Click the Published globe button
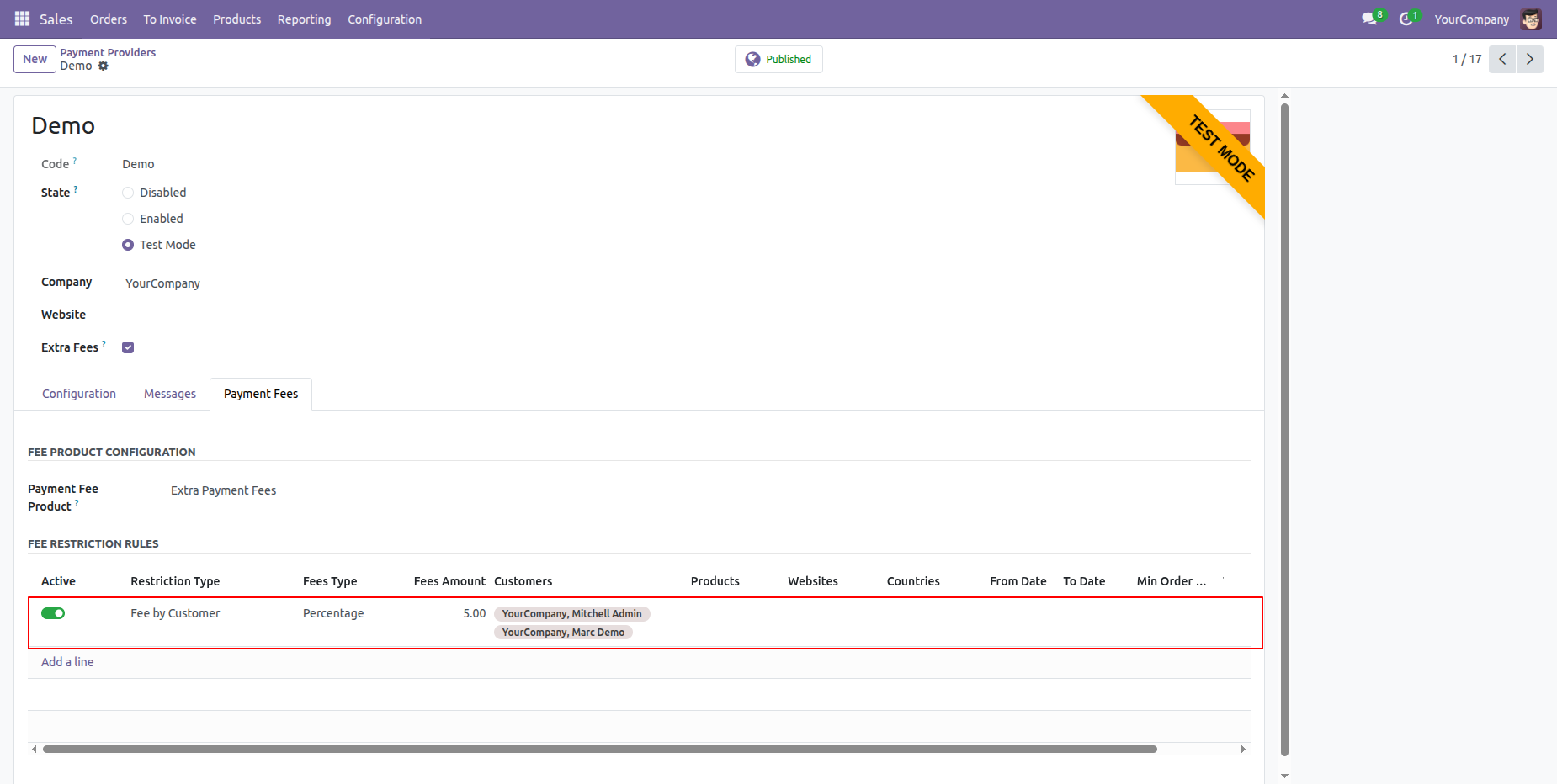This screenshot has width=1557, height=784. click(778, 59)
